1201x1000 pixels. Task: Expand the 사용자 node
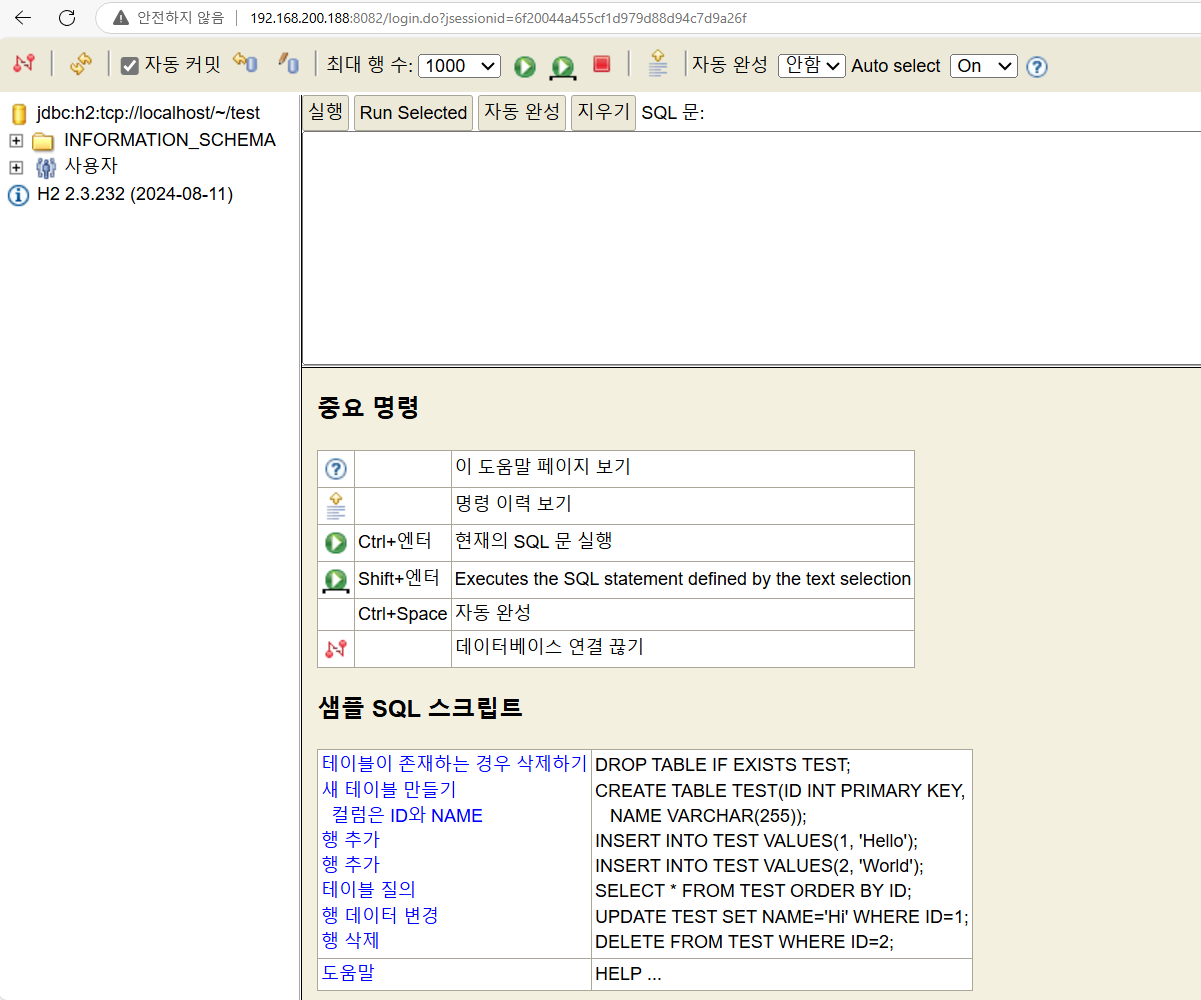(16, 167)
